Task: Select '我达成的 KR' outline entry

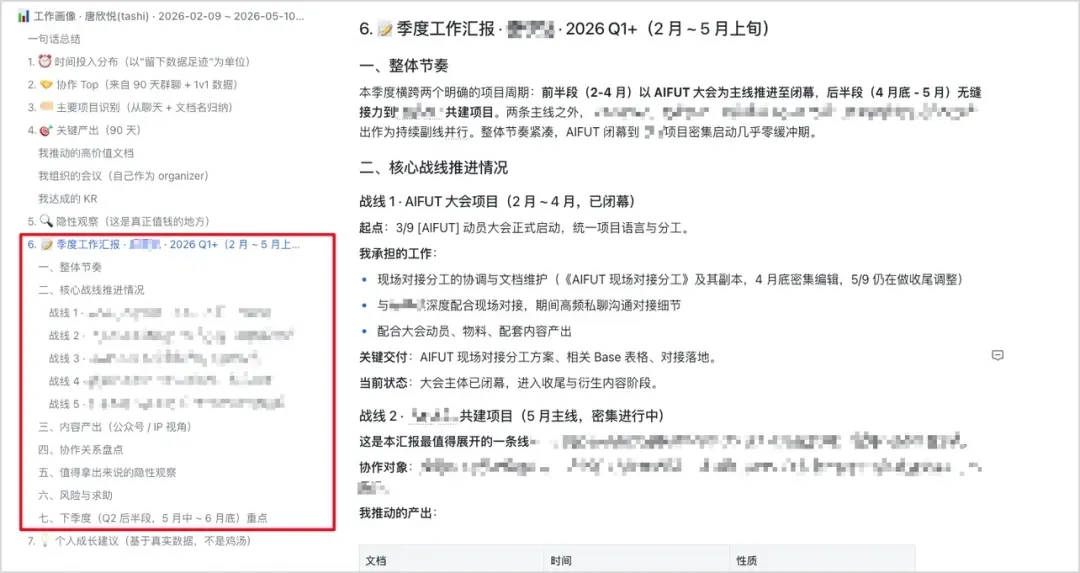Action: click(68, 198)
